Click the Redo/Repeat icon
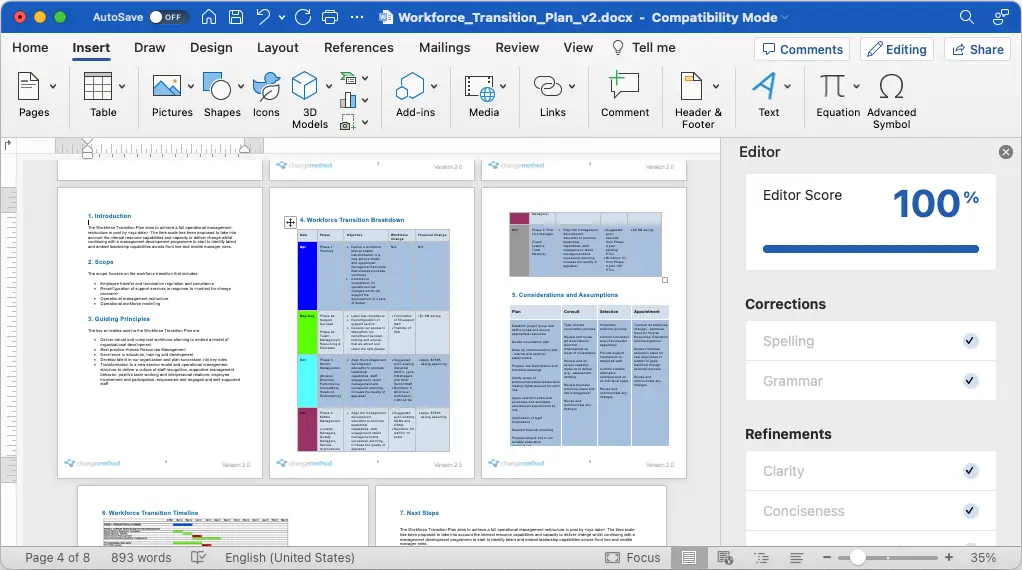This screenshot has height=570, width=1022. 303,17
